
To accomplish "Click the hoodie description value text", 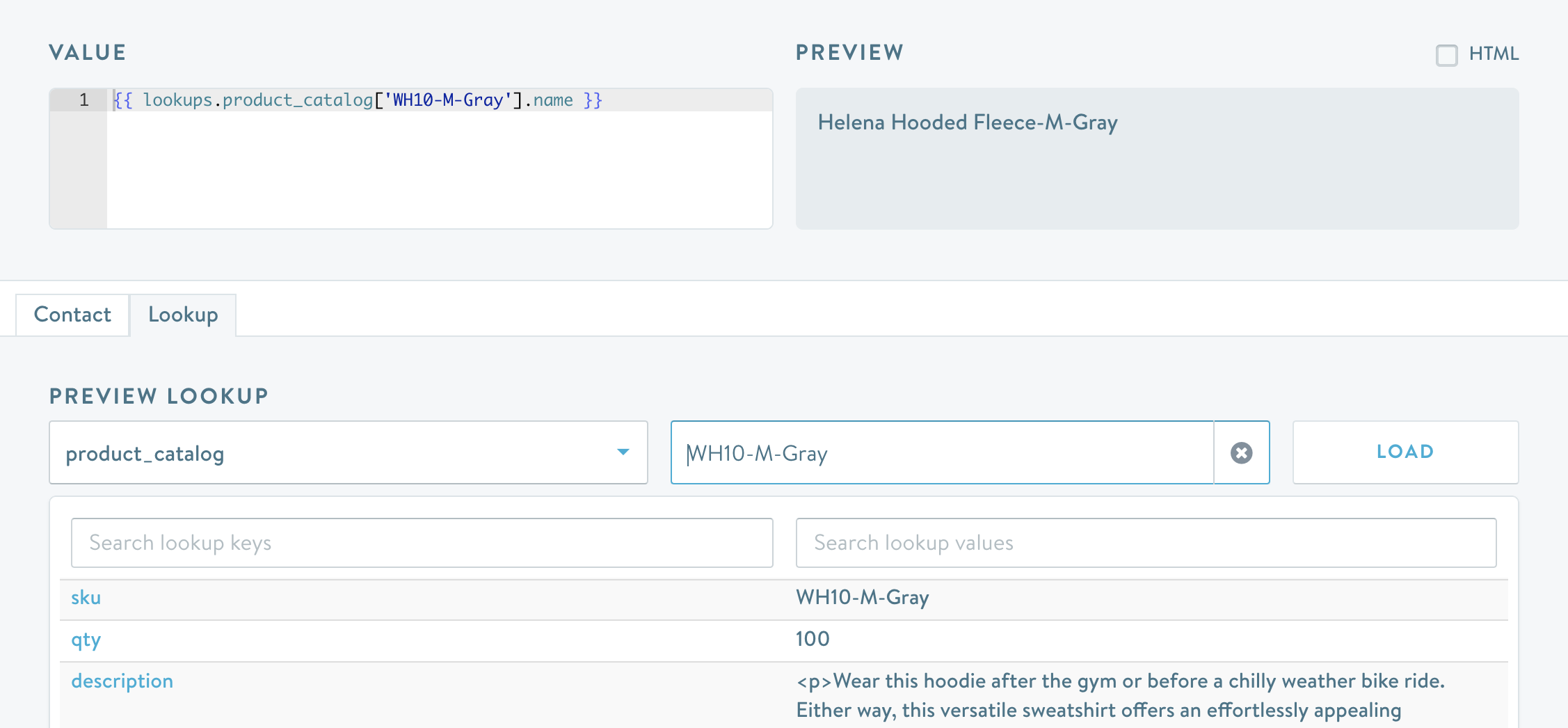I will [x=1121, y=696].
